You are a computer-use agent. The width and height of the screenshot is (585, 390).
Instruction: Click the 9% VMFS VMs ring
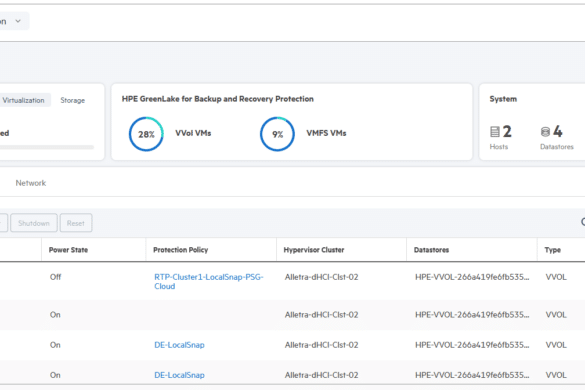click(x=277, y=134)
